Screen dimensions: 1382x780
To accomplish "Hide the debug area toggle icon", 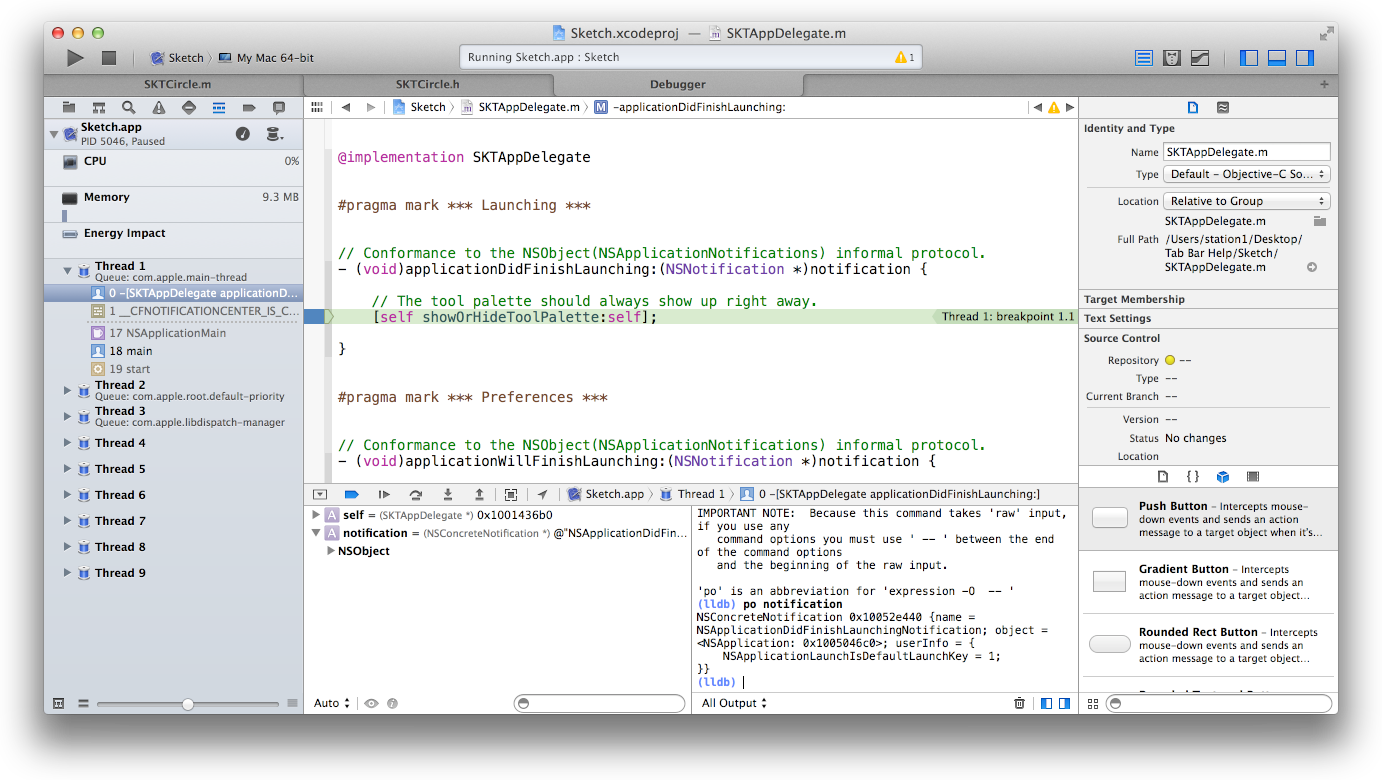I will click(x=320, y=494).
